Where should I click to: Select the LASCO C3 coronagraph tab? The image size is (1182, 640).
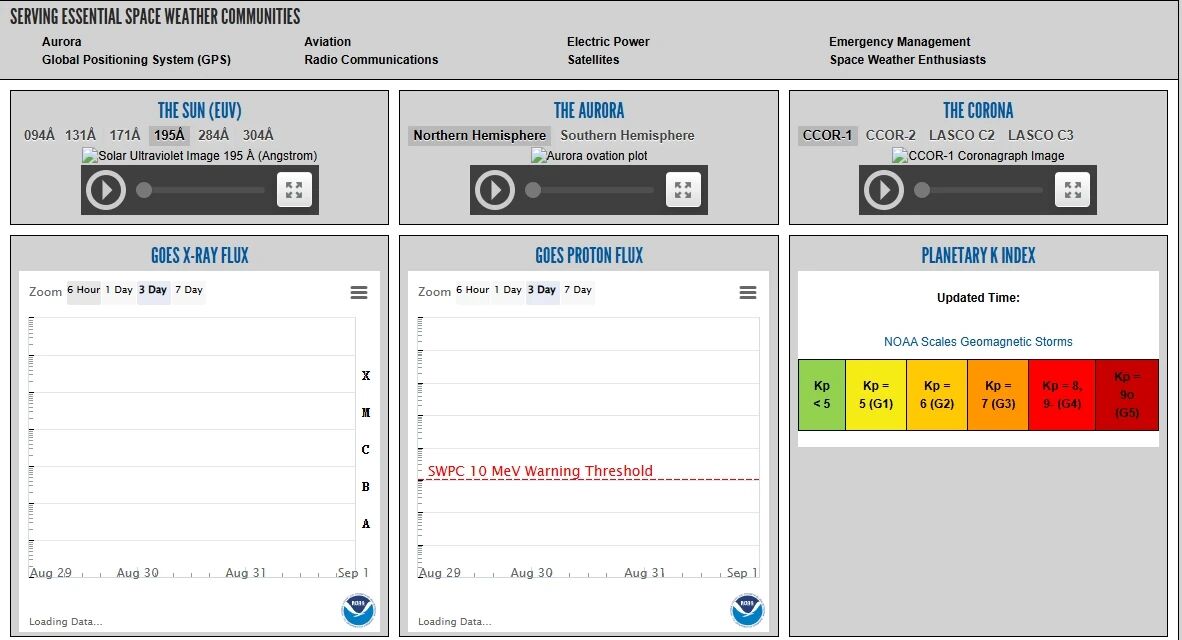pyautogui.click(x=1040, y=136)
